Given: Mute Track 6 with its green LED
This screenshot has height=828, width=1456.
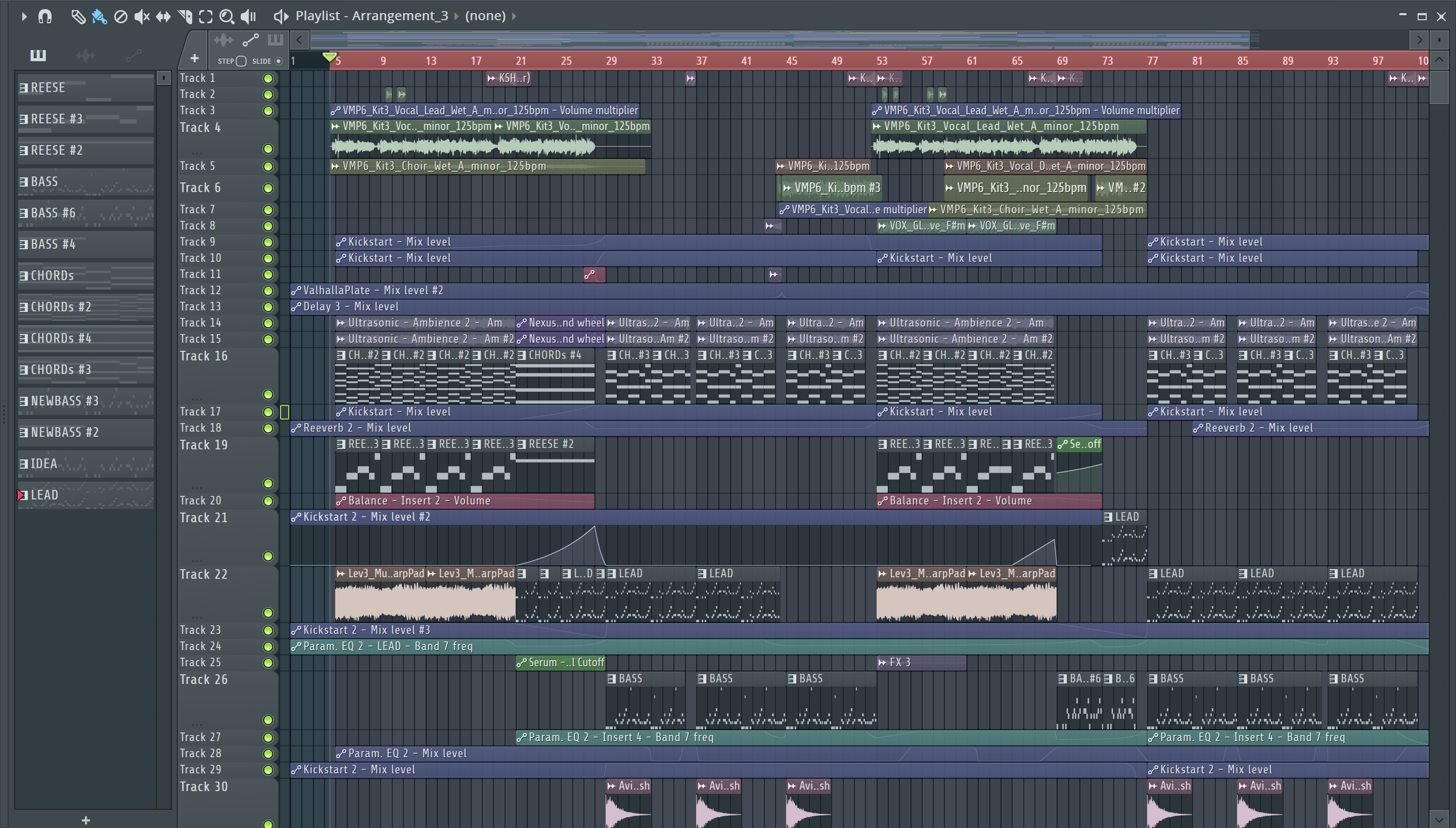Looking at the screenshot, I should (268, 188).
